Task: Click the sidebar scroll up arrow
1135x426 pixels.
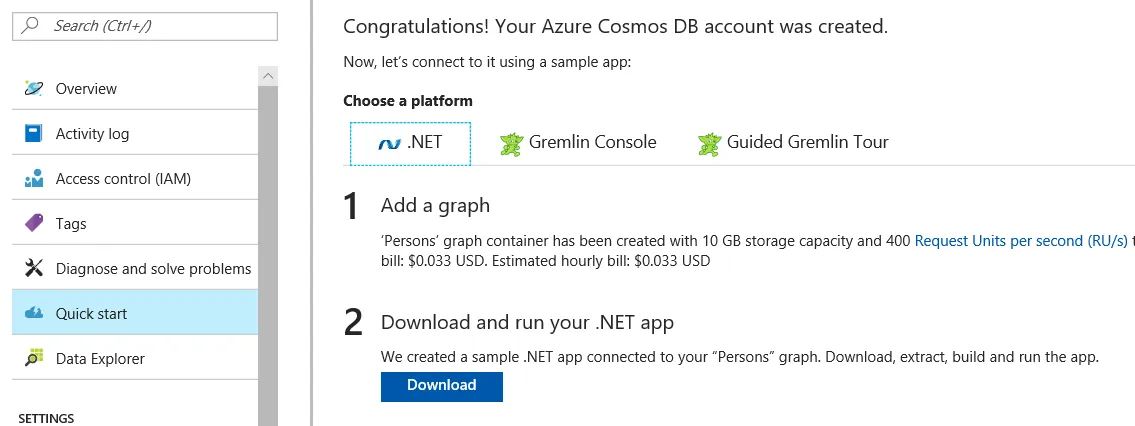Action: pyautogui.click(x=267, y=76)
